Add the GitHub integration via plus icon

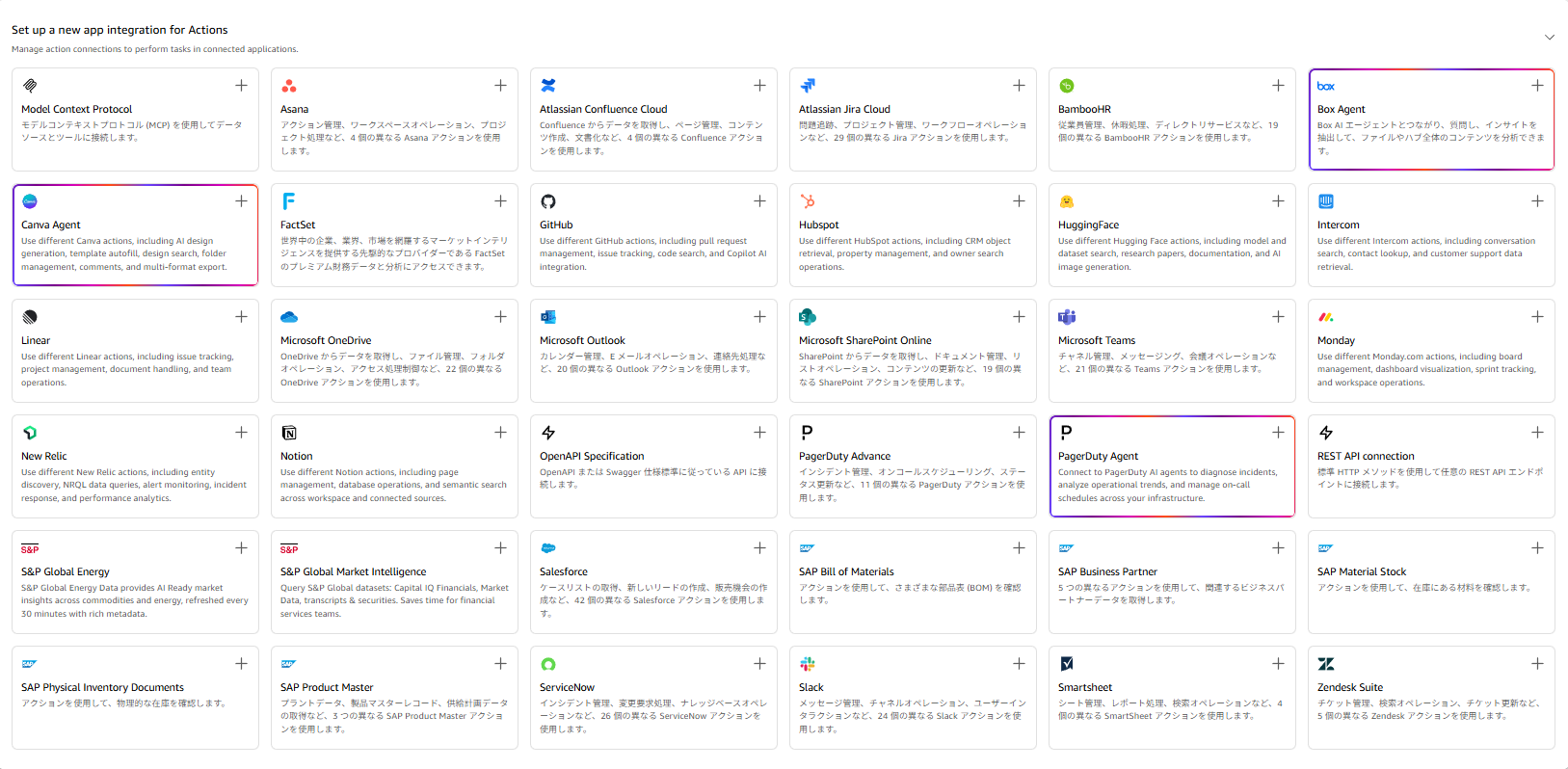(759, 201)
